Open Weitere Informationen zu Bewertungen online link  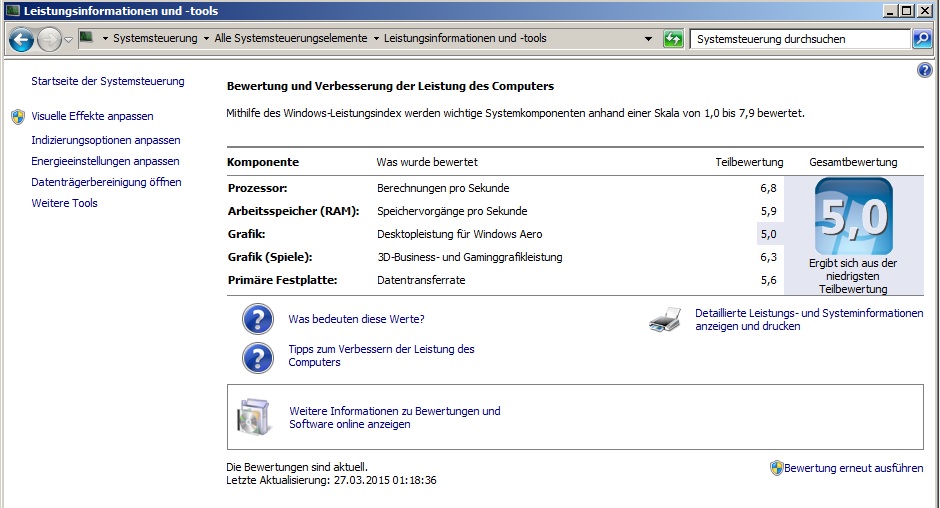point(394,417)
